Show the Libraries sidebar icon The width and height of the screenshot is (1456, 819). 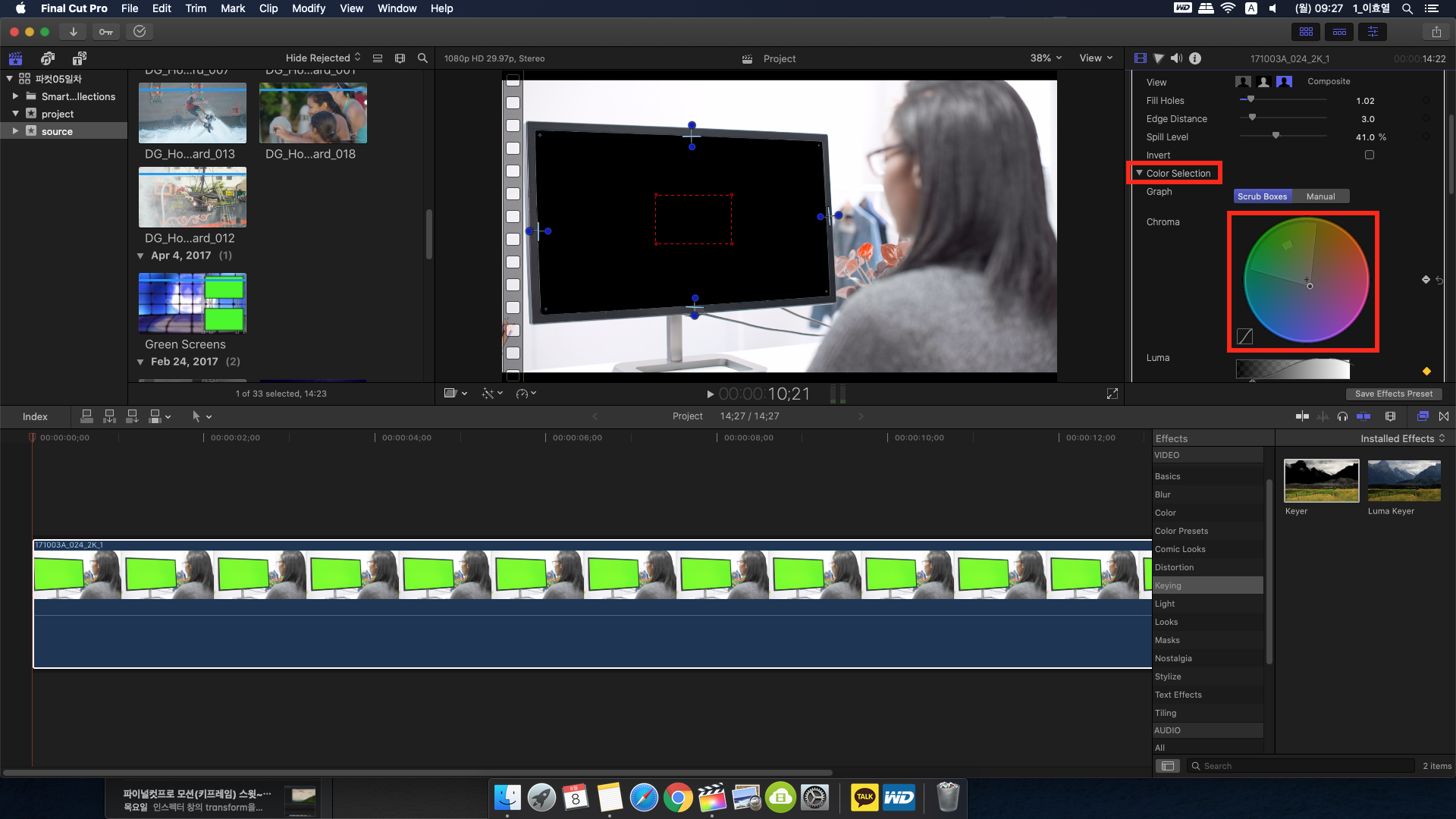[x=15, y=58]
